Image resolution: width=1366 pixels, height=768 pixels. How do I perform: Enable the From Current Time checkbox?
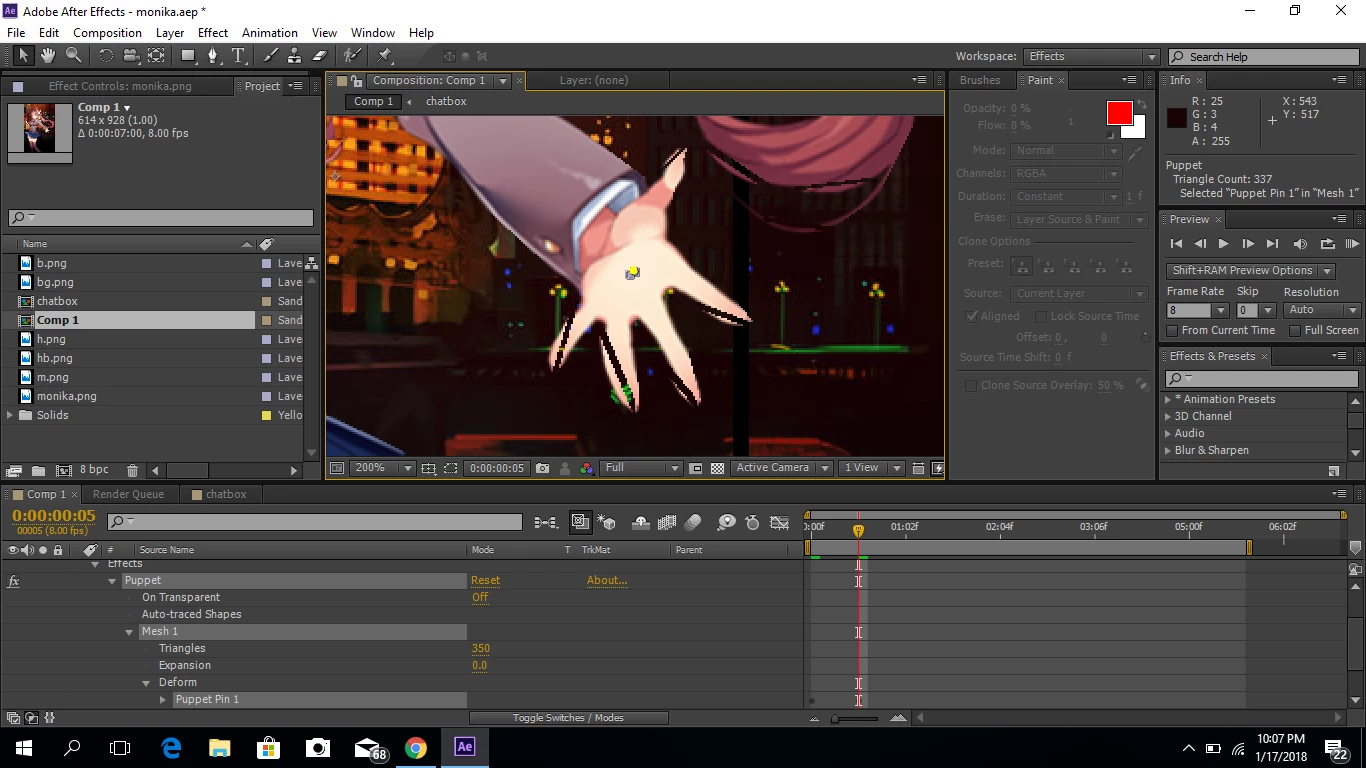(x=1173, y=330)
